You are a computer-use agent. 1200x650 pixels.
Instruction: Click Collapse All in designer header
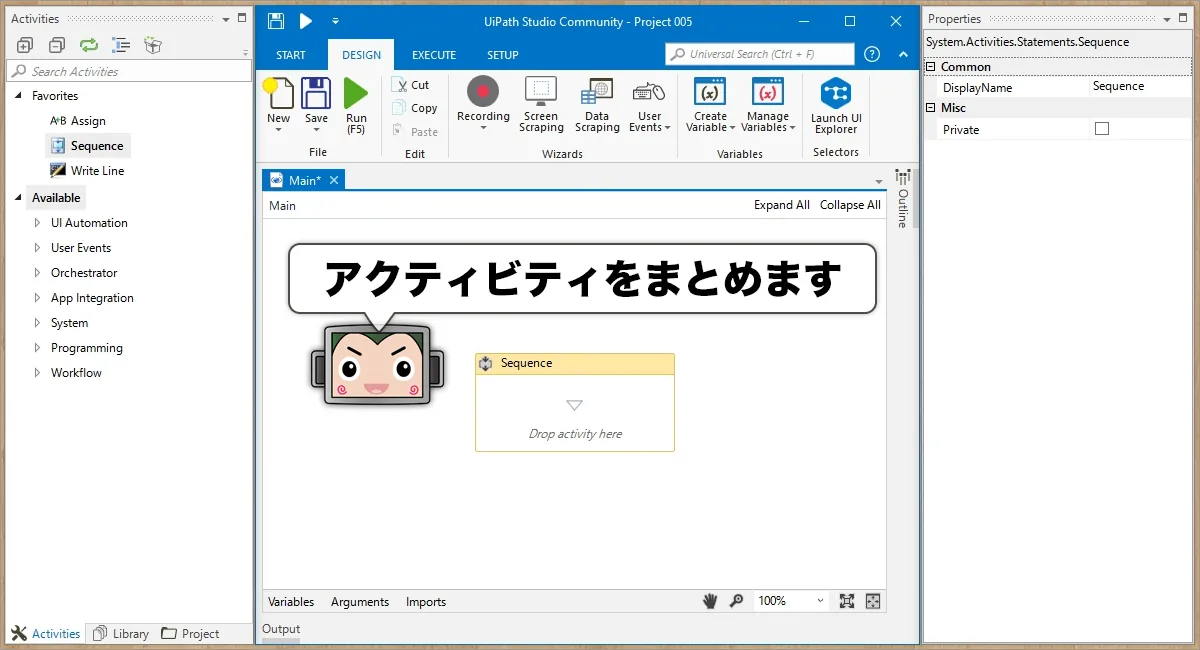point(850,205)
